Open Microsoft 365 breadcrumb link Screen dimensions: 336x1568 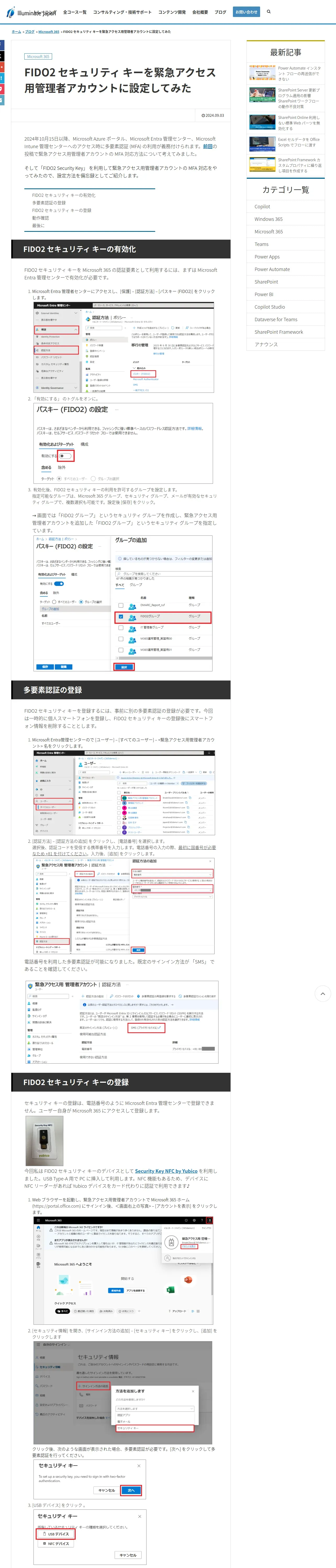(x=49, y=32)
